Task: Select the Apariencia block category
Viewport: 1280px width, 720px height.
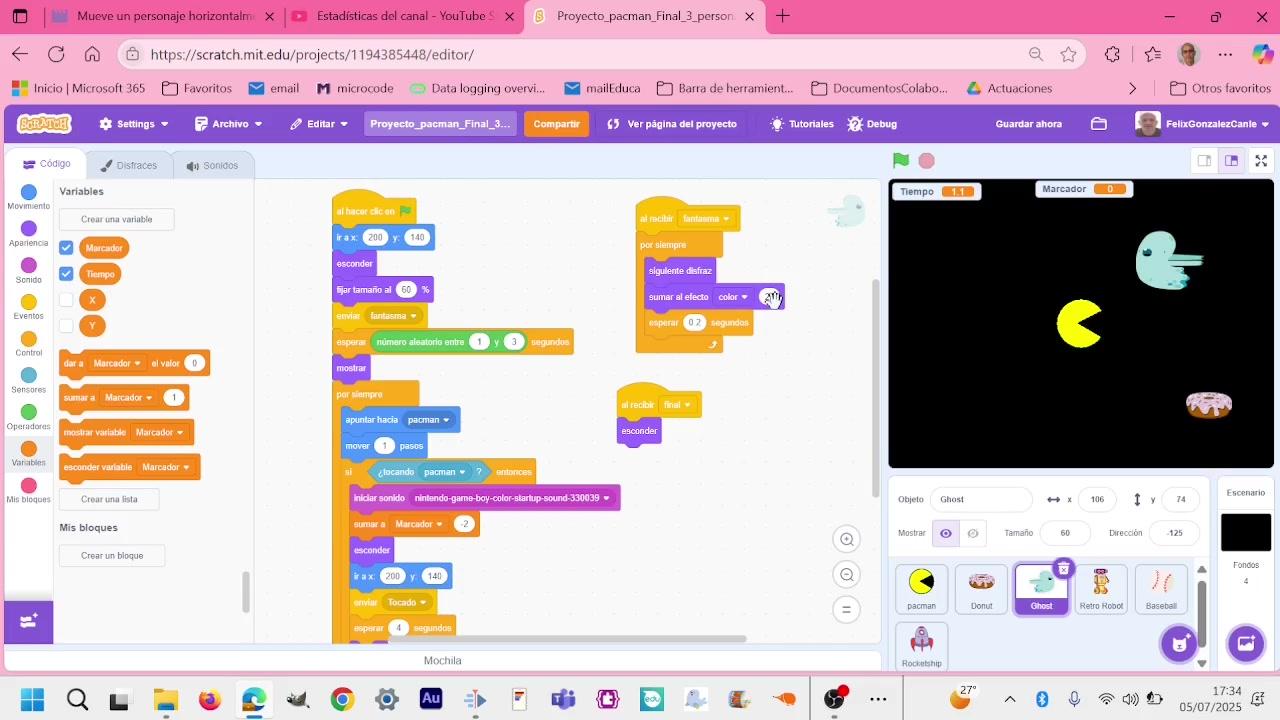Action: [28, 234]
